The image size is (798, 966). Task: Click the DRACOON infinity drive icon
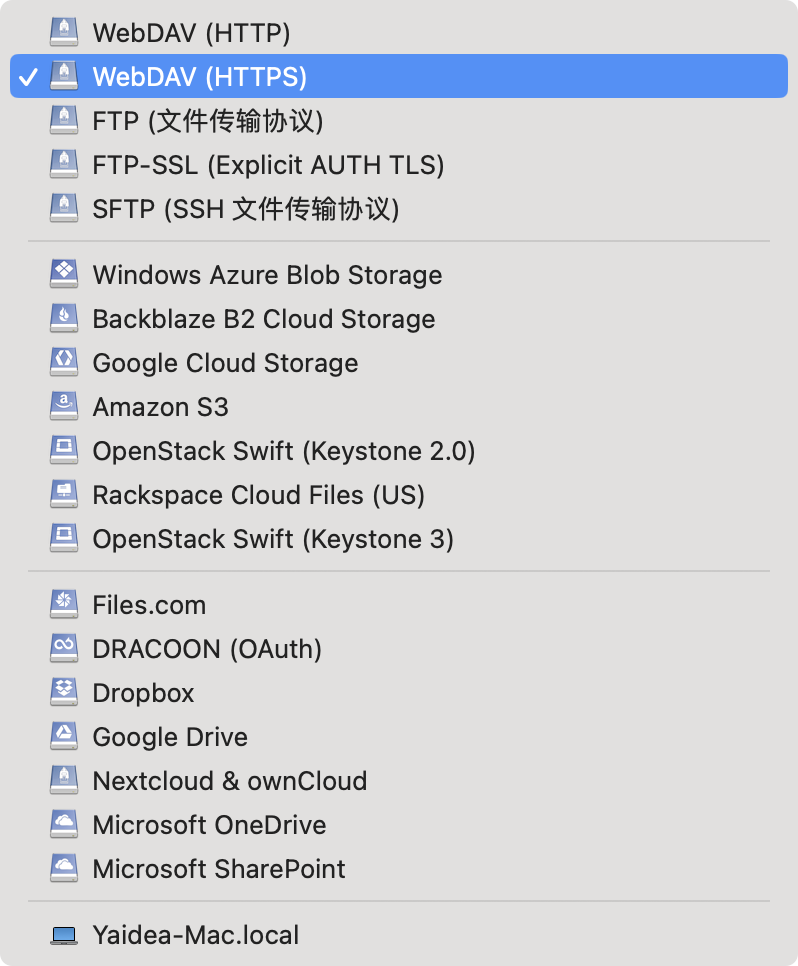[64, 648]
